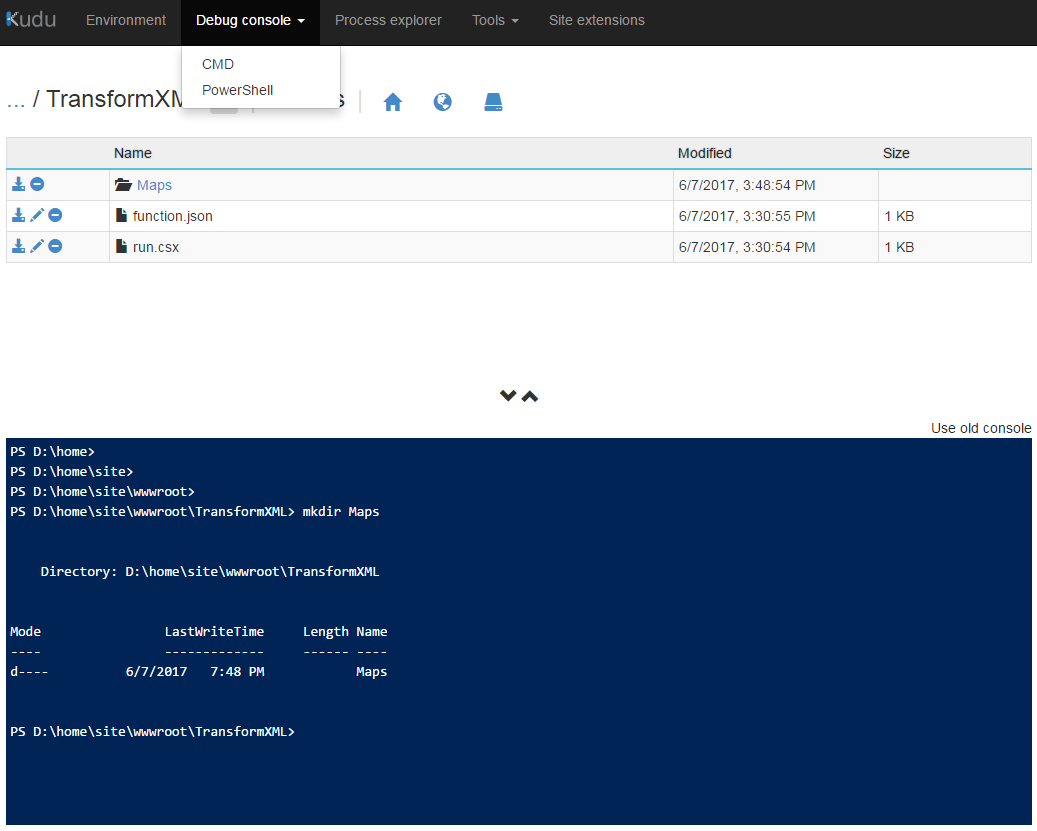Click run.csx size 1 KB
This screenshot has width=1037, height=831.
[899, 247]
